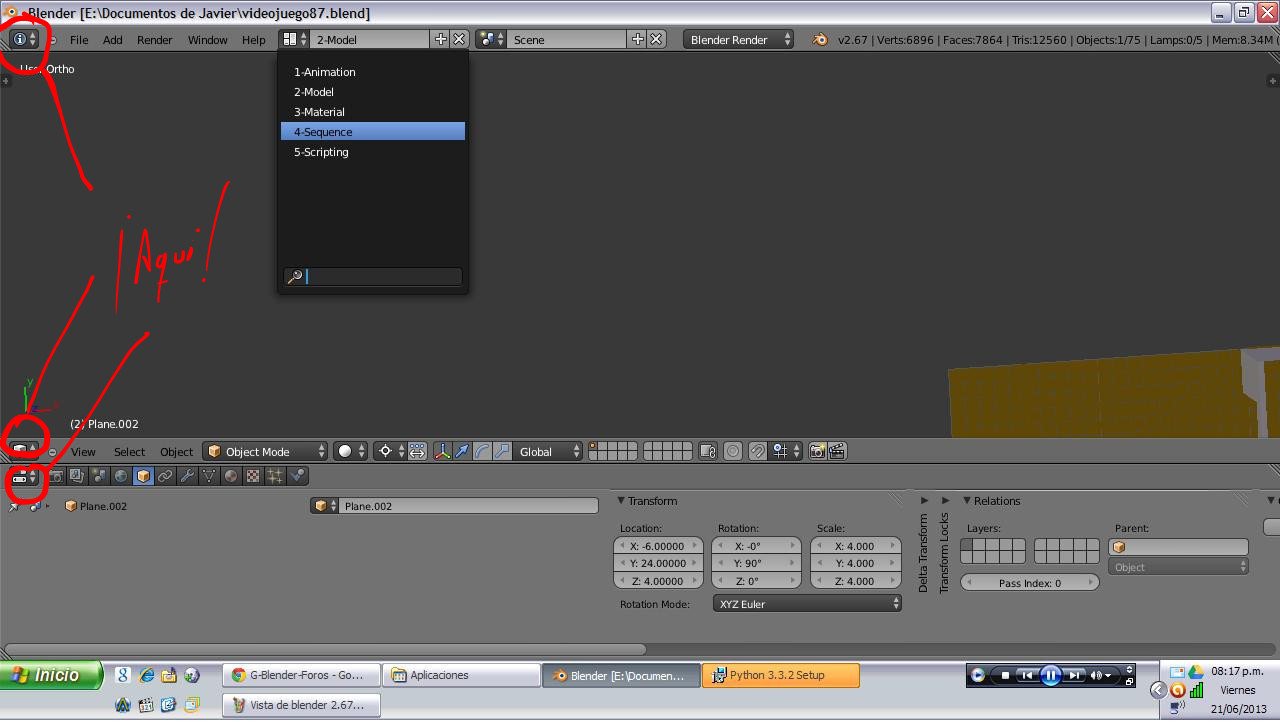Click the Pass Index field

click(x=1030, y=583)
